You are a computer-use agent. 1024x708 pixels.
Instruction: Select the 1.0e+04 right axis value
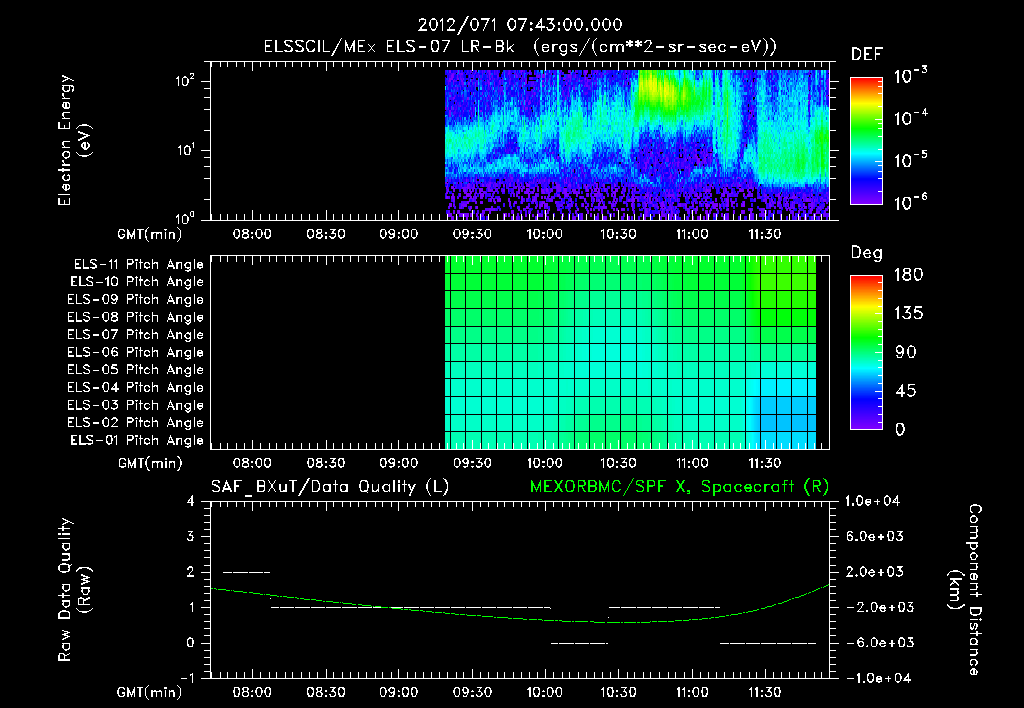point(872,501)
